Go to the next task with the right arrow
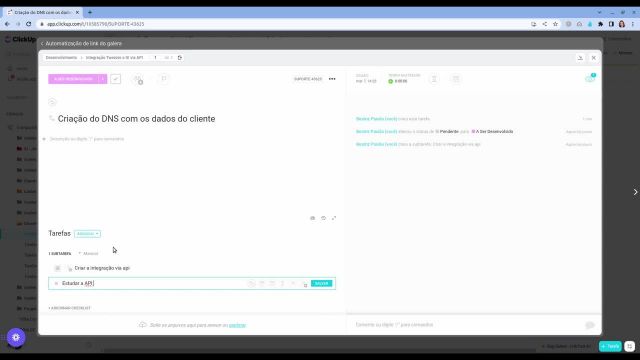 [x=636, y=192]
